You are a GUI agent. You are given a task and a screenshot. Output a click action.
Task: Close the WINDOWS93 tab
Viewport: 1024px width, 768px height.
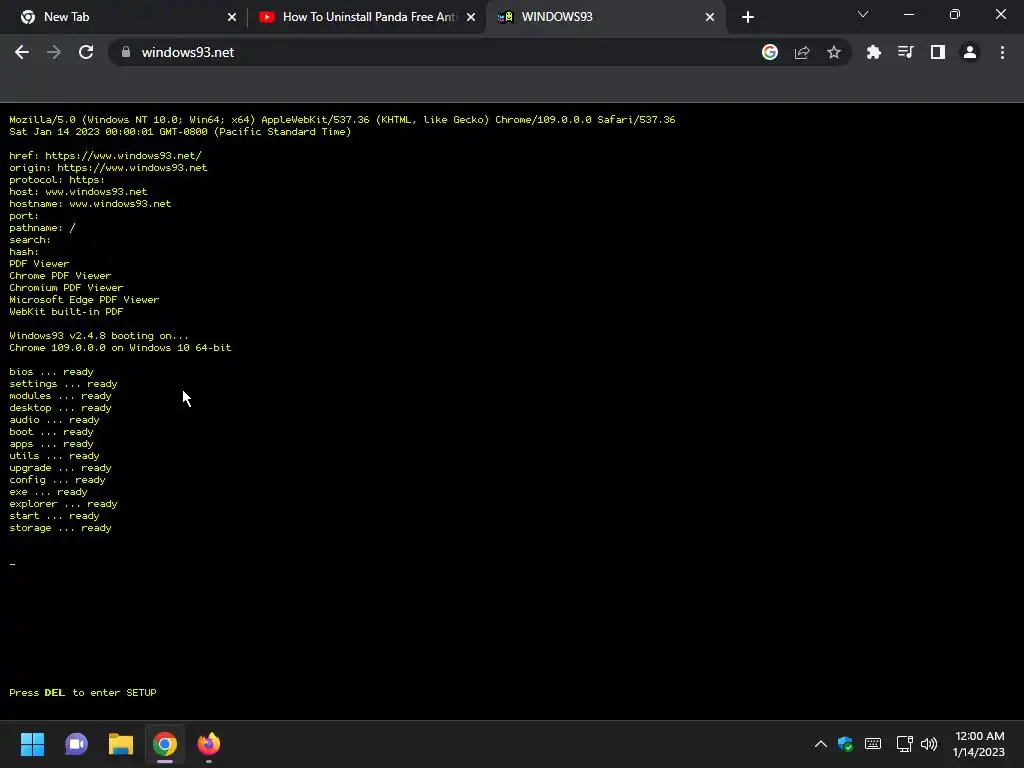[x=710, y=17]
